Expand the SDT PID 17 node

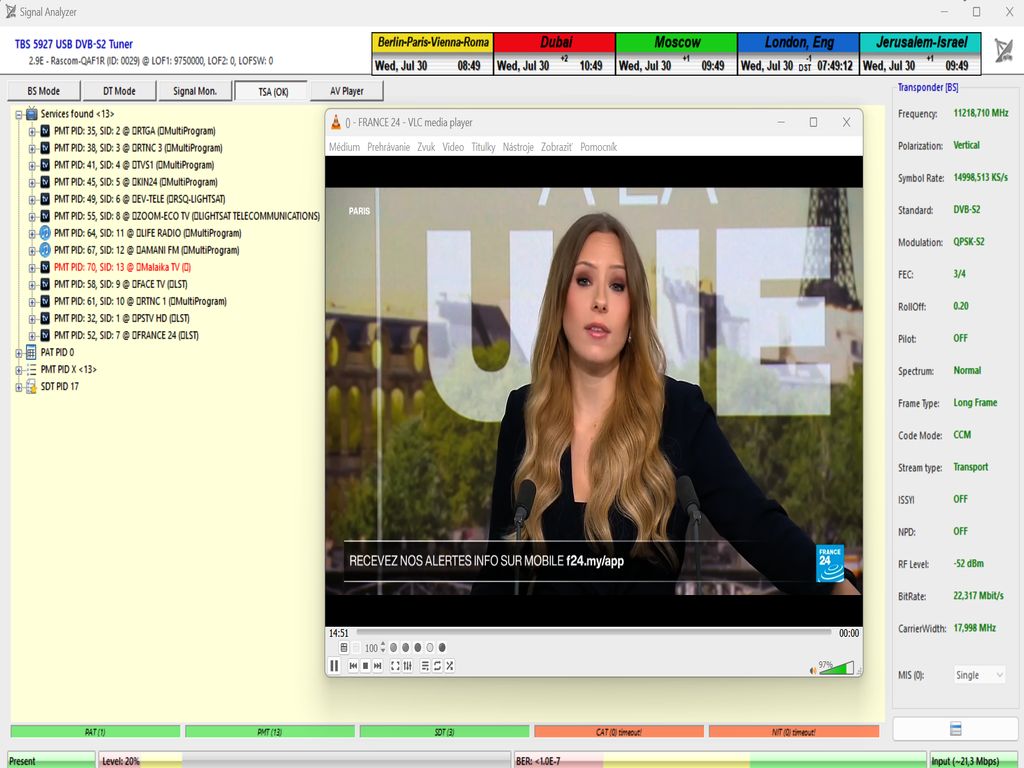pos(19,387)
